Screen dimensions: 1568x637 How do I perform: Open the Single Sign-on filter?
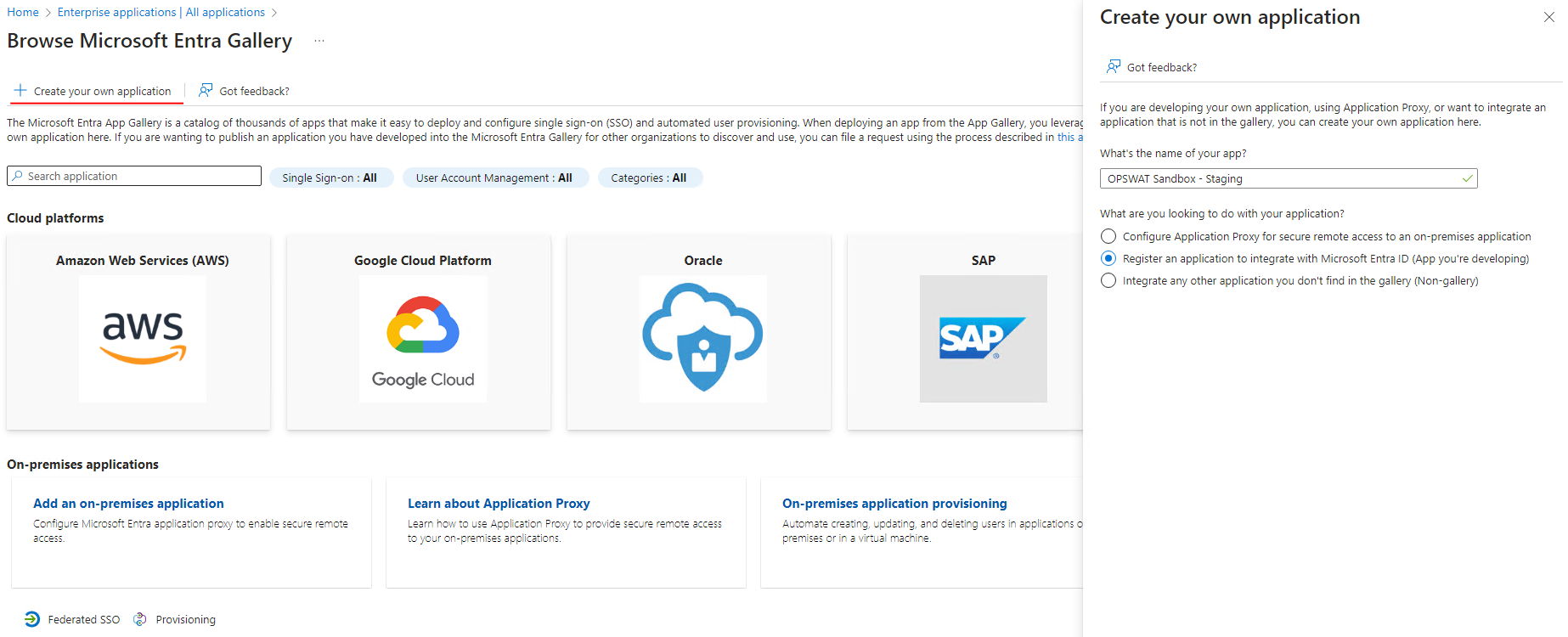coord(330,178)
